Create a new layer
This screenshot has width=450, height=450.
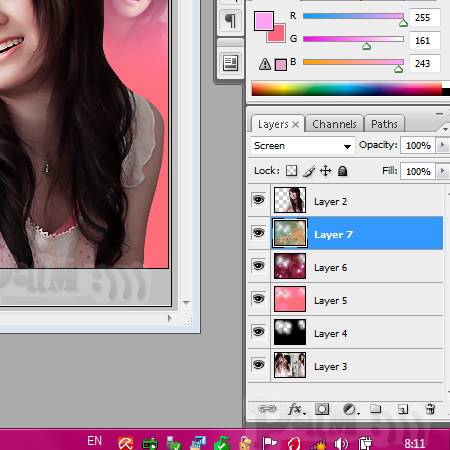pos(403,409)
